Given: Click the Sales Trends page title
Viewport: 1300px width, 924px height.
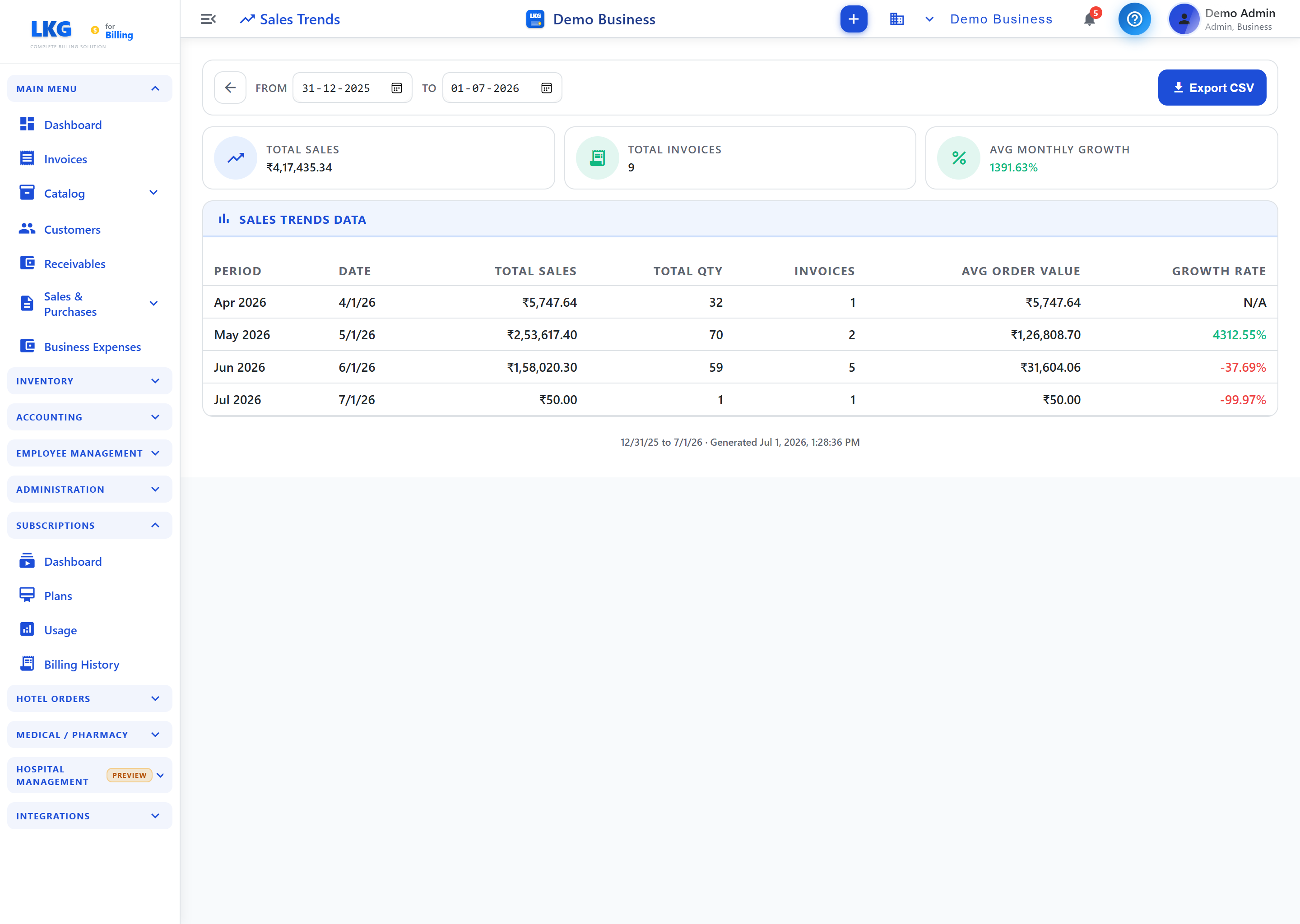Looking at the screenshot, I should [x=299, y=19].
